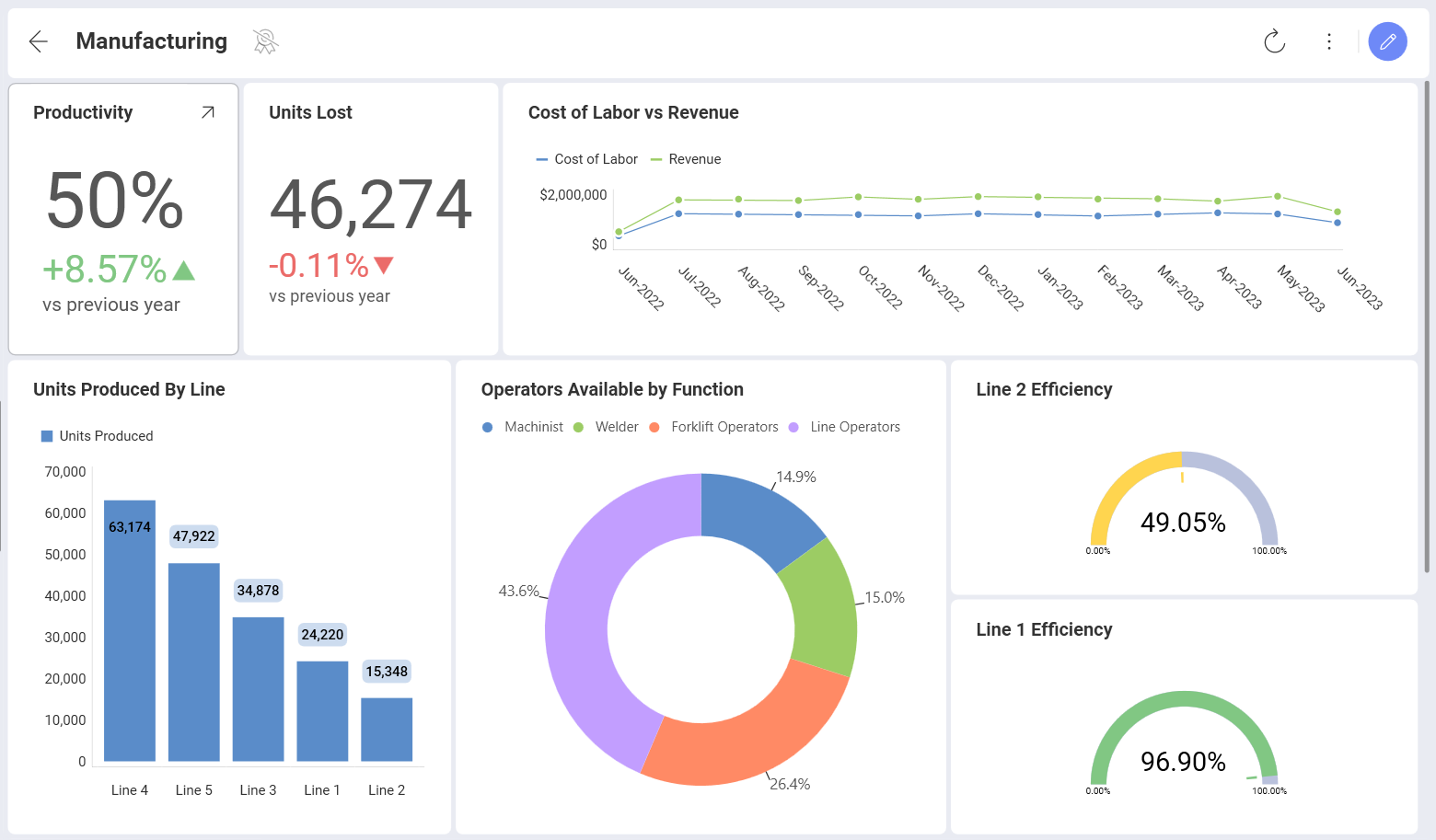Click the Line 2 Efficiency title

(x=1044, y=389)
